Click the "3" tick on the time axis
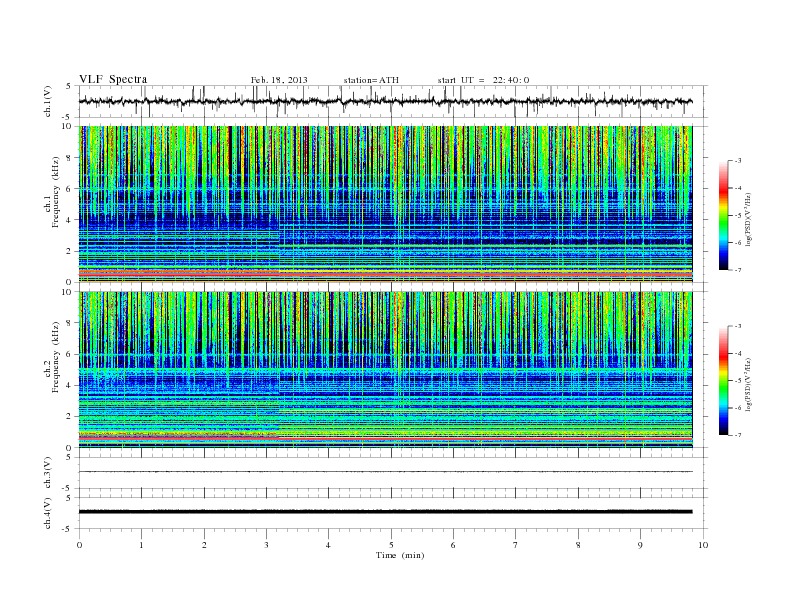Screen dimensions: 792x612 [x=266, y=545]
